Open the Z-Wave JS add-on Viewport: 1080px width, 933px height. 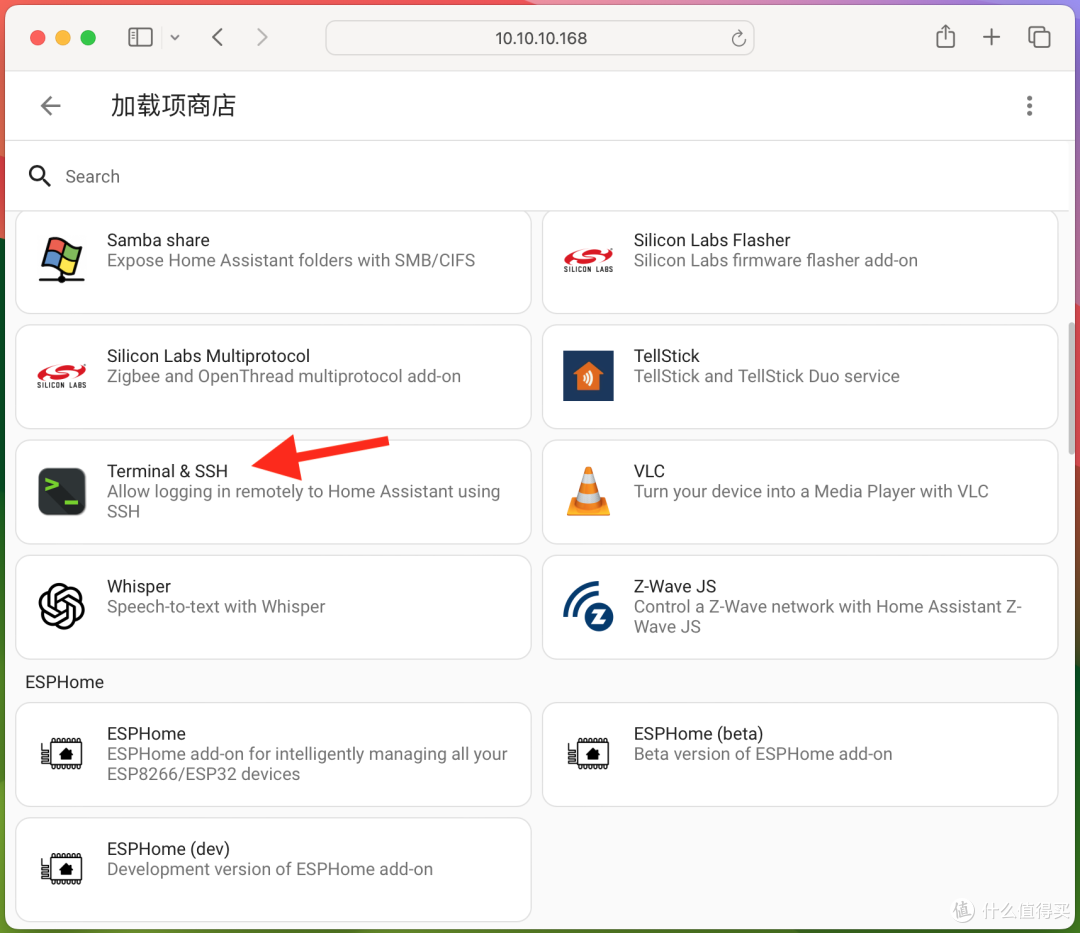tap(800, 607)
